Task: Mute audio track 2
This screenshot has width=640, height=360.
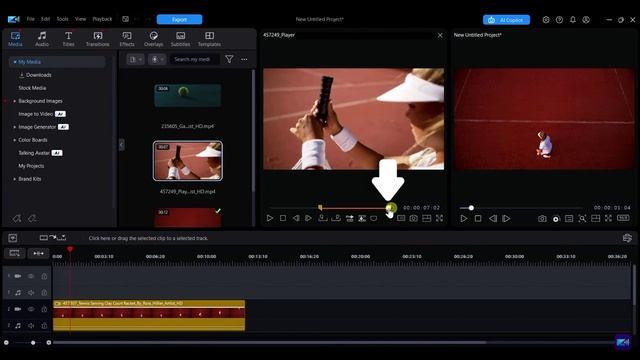Action: click(31, 326)
